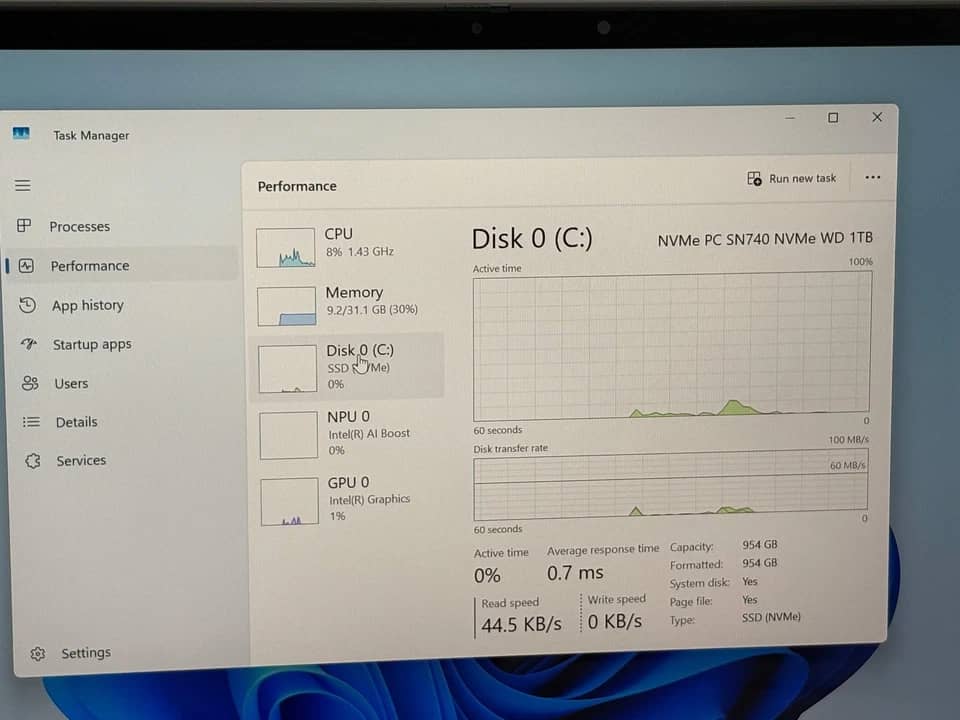Click the 0.7 ms average response time

(x=575, y=573)
